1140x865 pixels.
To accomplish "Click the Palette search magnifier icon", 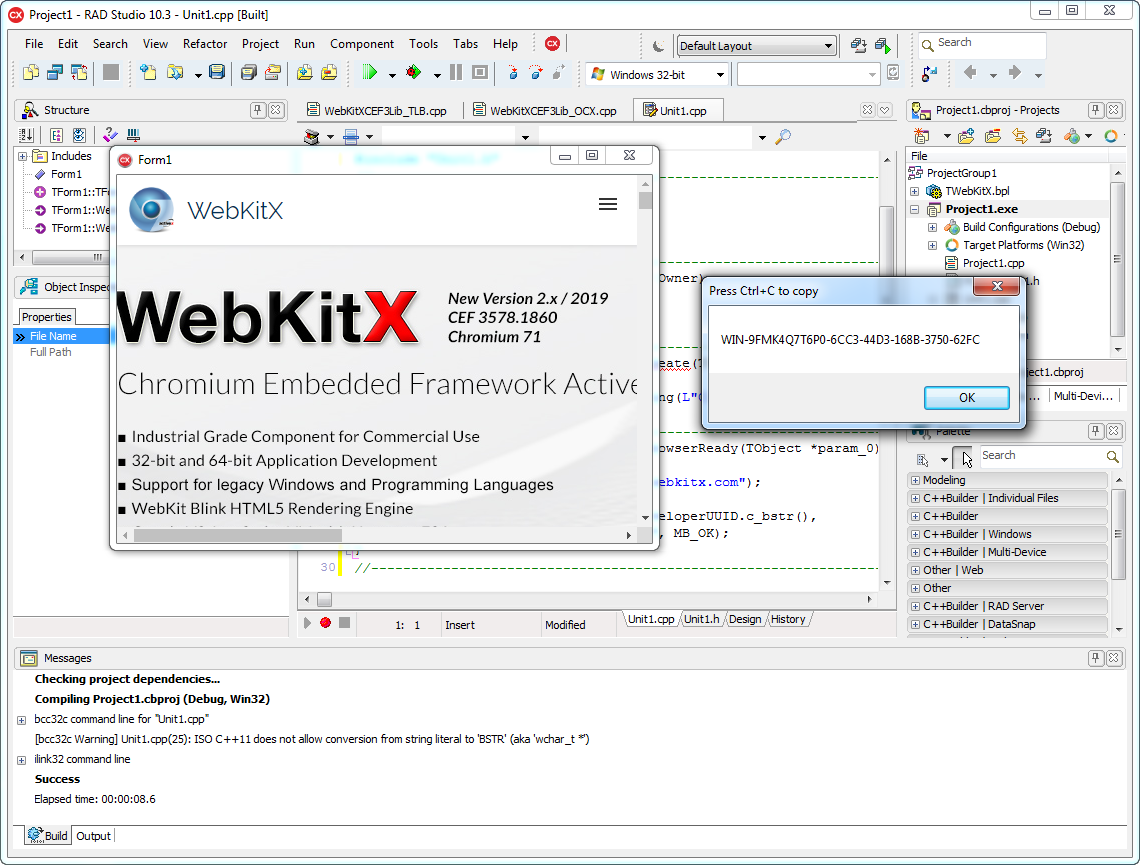I will [1112, 456].
